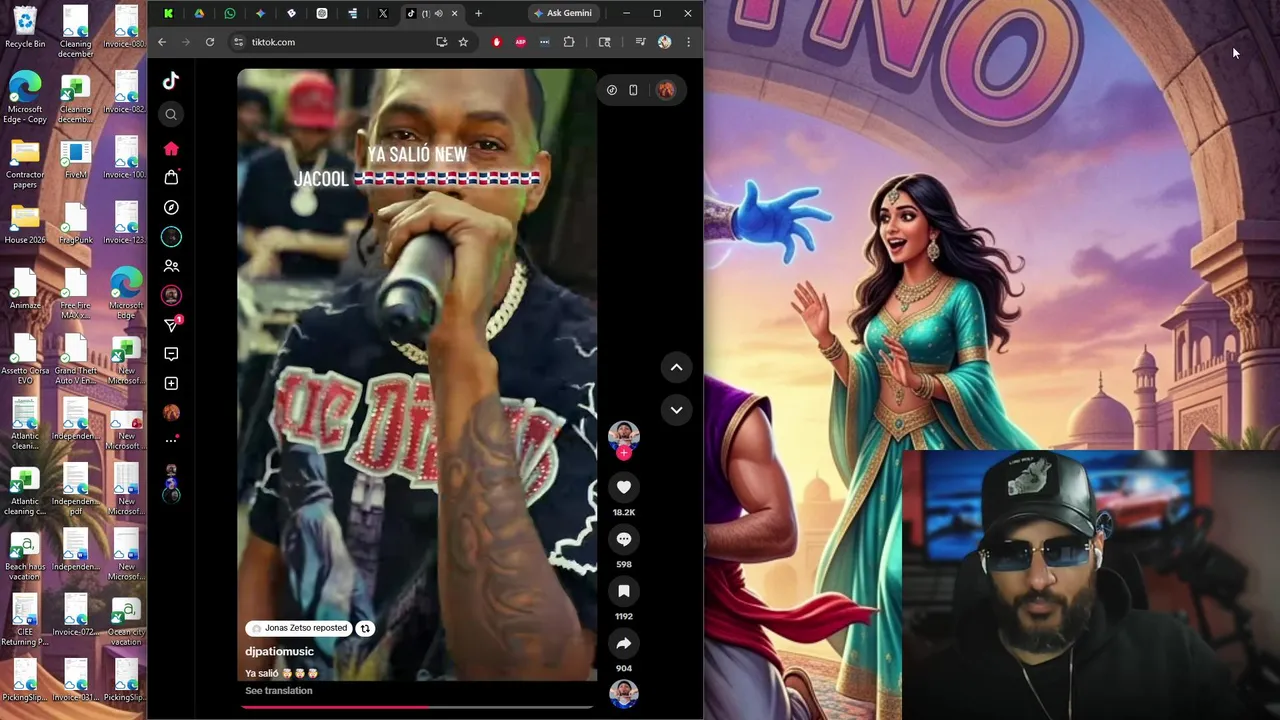The width and height of the screenshot is (1280, 720).
Task: Open the red hand extension icon
Action: [x=497, y=42]
